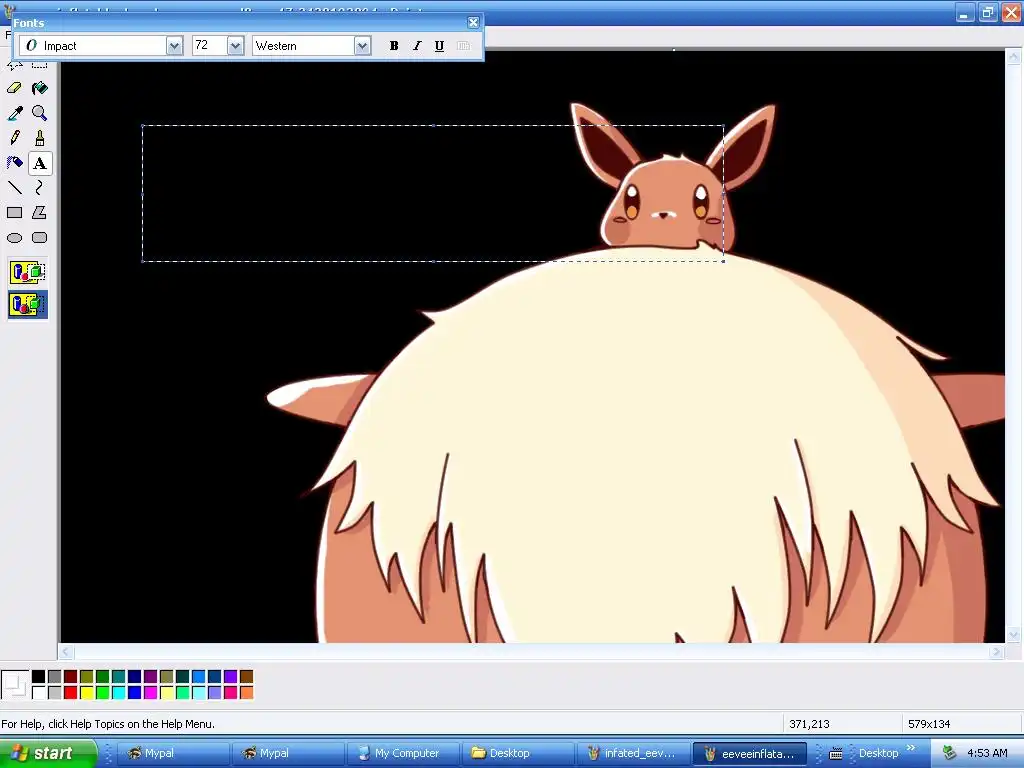Screen dimensions: 1024x768
Task: Switch to My Computer taskbar window
Action: pos(402,753)
